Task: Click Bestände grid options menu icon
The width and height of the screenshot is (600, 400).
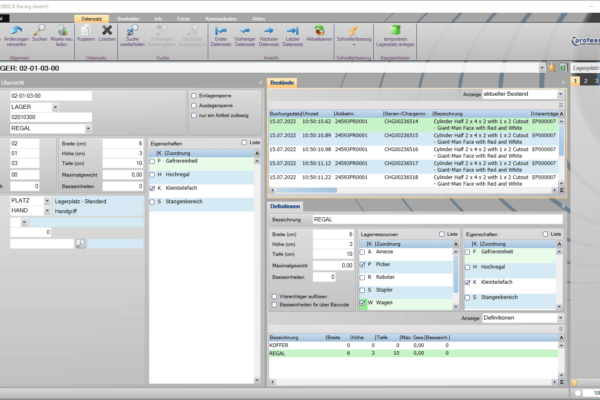Action: pos(561,105)
